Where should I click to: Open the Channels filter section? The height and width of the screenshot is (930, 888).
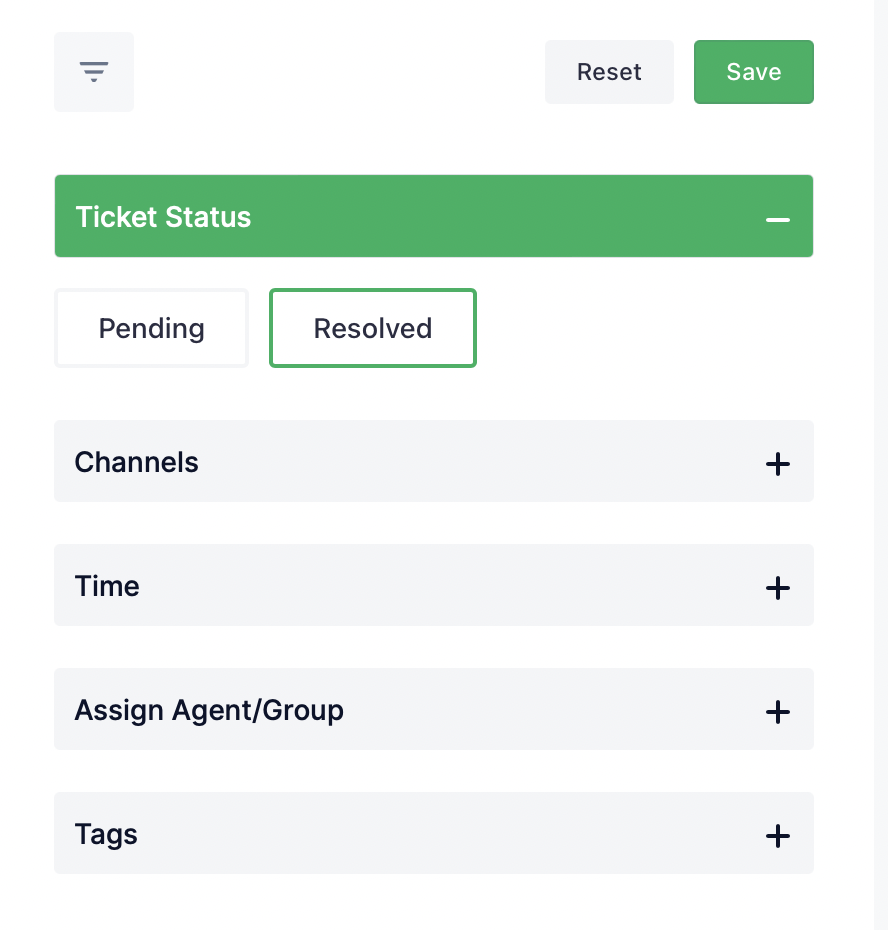click(434, 461)
